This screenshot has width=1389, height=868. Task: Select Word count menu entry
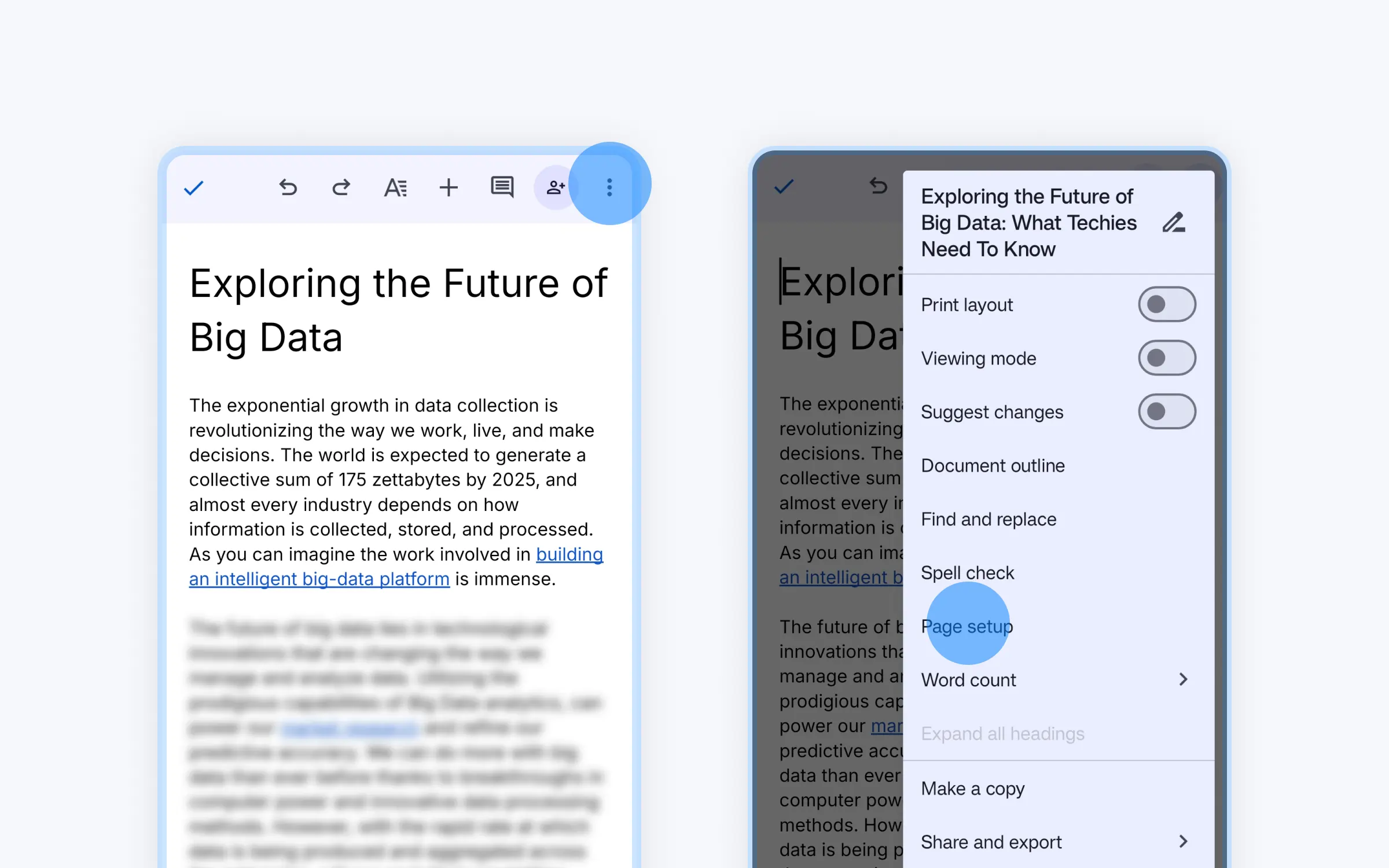1059,680
